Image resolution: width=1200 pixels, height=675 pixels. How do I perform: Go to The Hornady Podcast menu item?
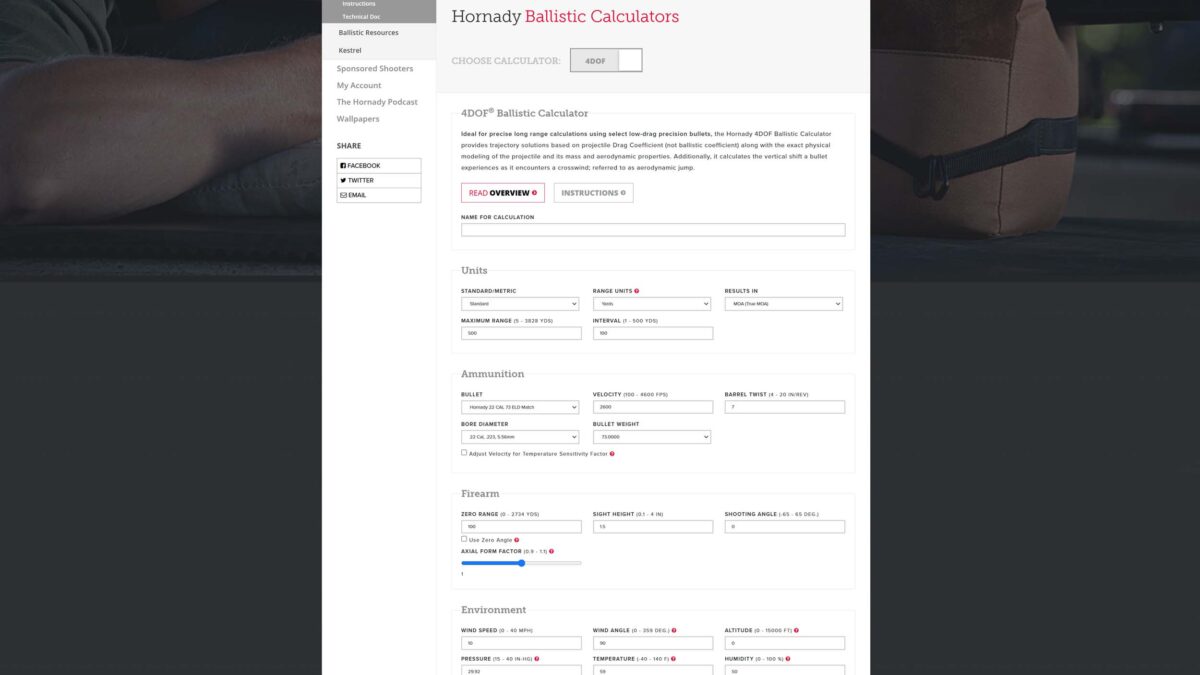(377, 102)
